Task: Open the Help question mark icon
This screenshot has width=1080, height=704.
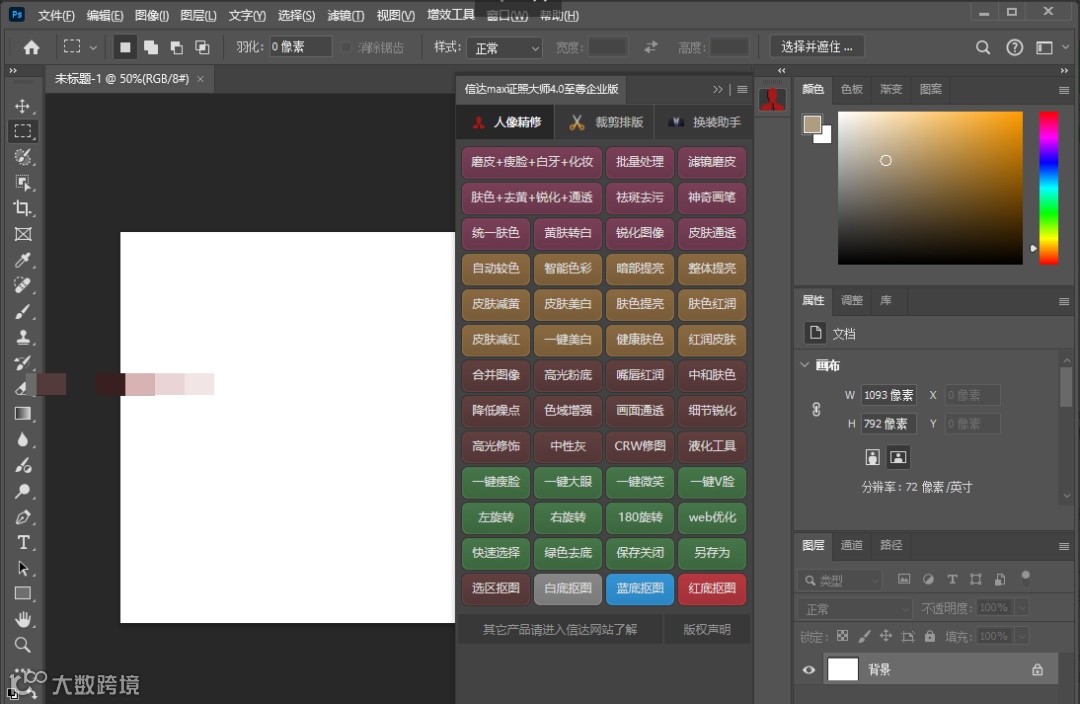Action: click(x=1014, y=48)
